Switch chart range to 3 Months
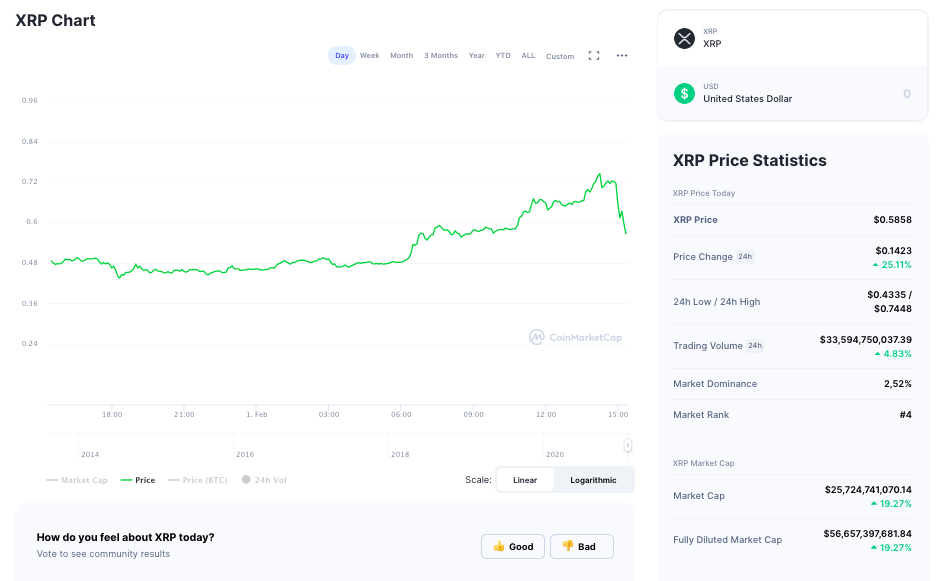This screenshot has width=938, height=581. 441,56
